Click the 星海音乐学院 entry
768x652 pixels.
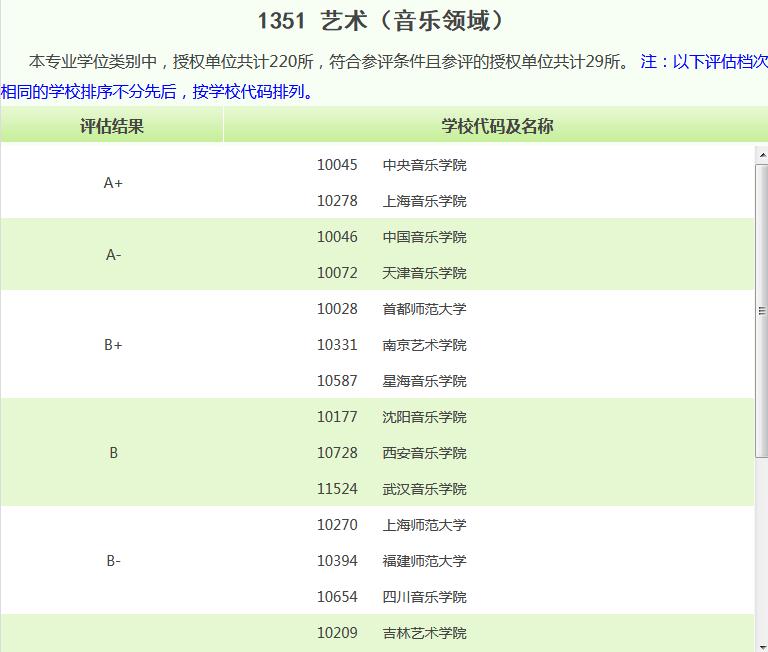pyautogui.click(x=424, y=381)
